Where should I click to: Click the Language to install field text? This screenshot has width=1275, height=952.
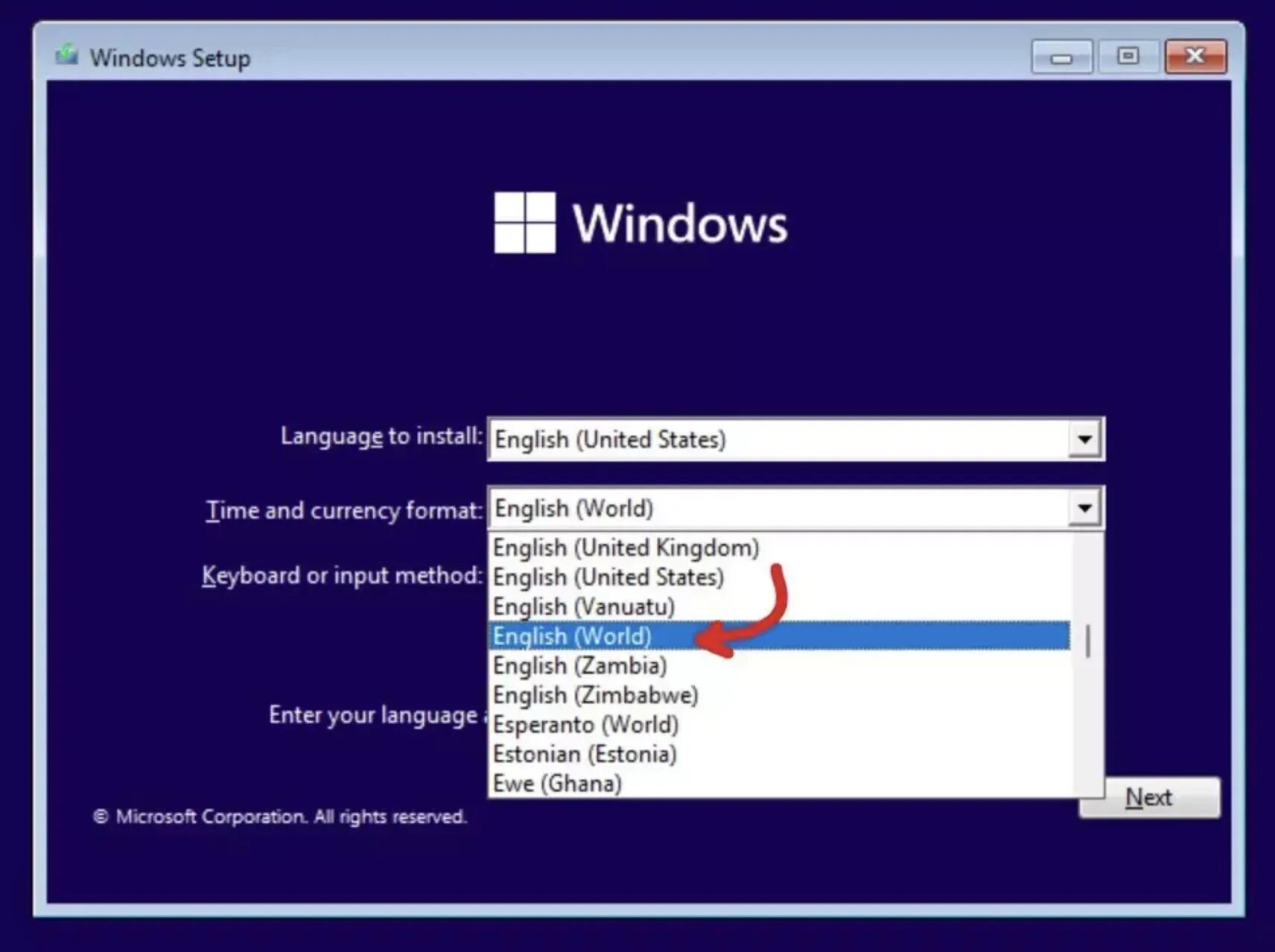point(610,439)
